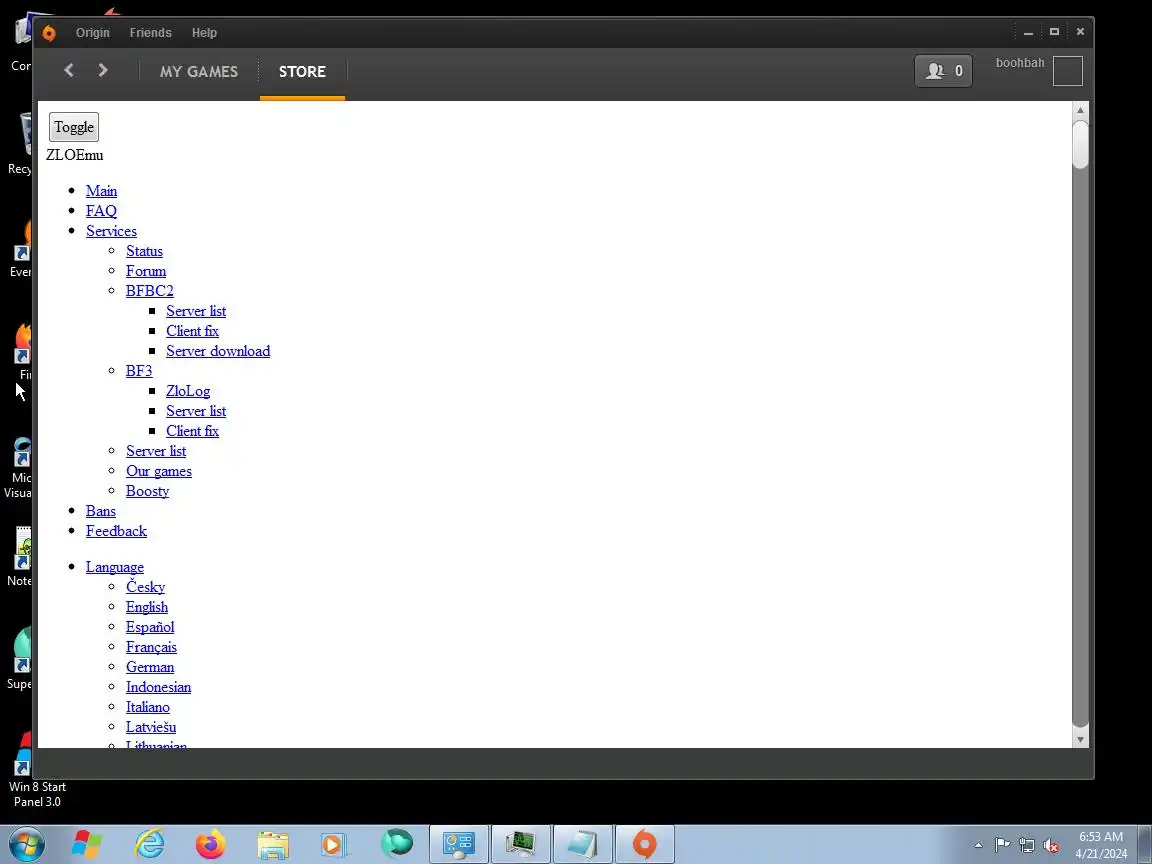Open Client fix under BFBC2

pos(192,331)
